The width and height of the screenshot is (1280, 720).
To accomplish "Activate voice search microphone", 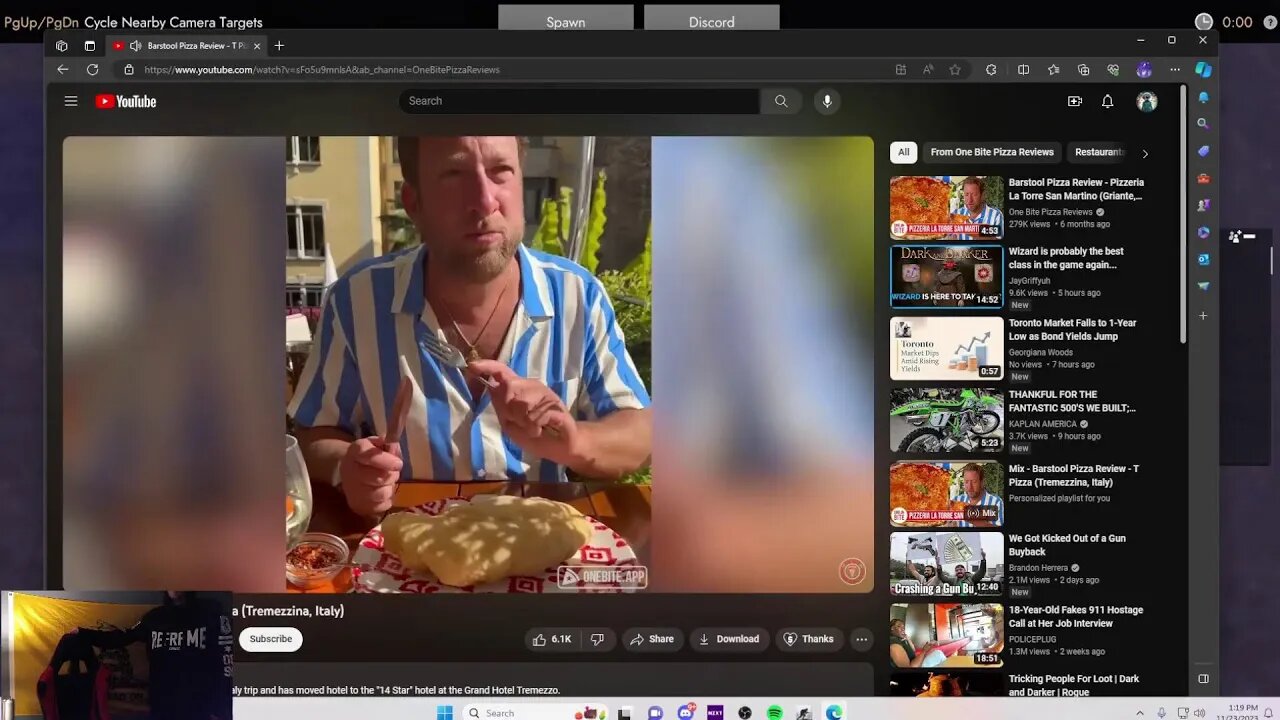I will pyautogui.click(x=826, y=101).
